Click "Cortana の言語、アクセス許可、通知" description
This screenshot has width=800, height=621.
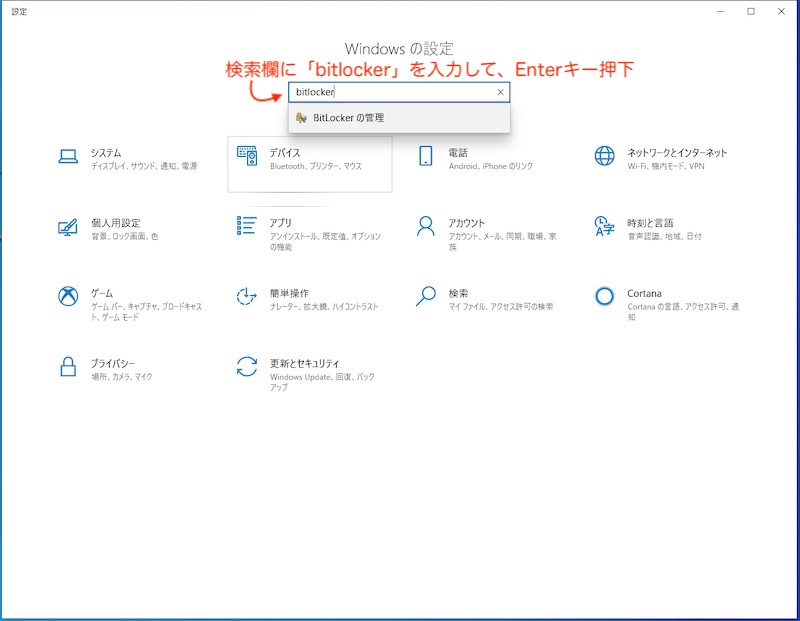click(x=683, y=312)
